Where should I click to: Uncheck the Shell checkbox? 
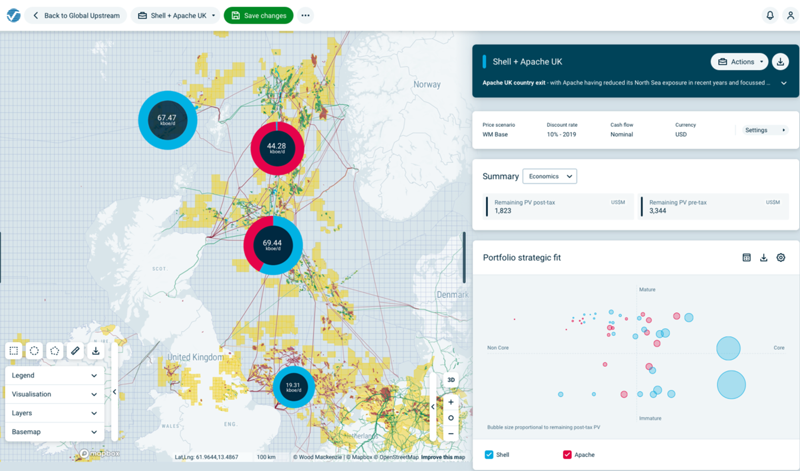click(489, 454)
